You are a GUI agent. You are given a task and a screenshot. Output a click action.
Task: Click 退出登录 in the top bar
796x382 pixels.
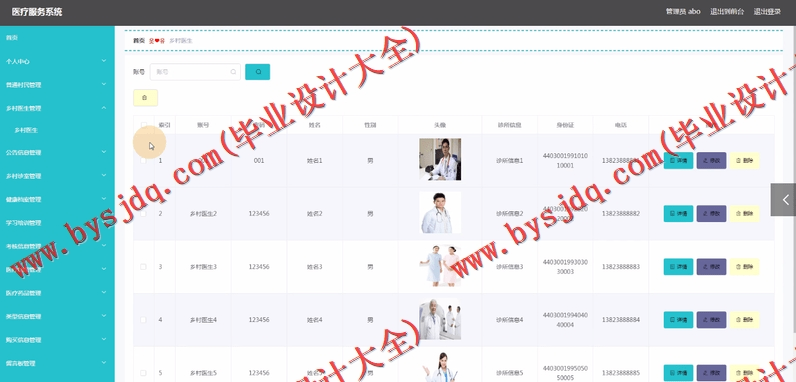tap(767, 12)
